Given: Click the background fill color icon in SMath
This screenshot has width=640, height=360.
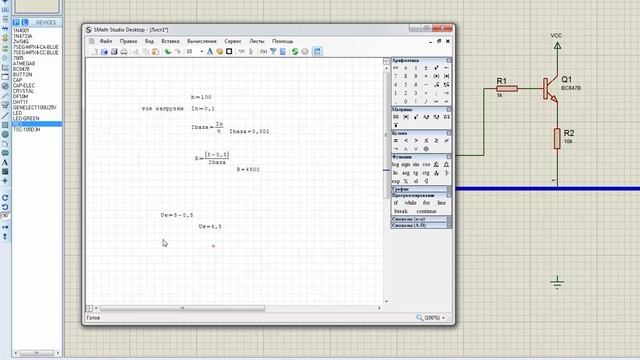Looking at the screenshot, I should [220, 51].
